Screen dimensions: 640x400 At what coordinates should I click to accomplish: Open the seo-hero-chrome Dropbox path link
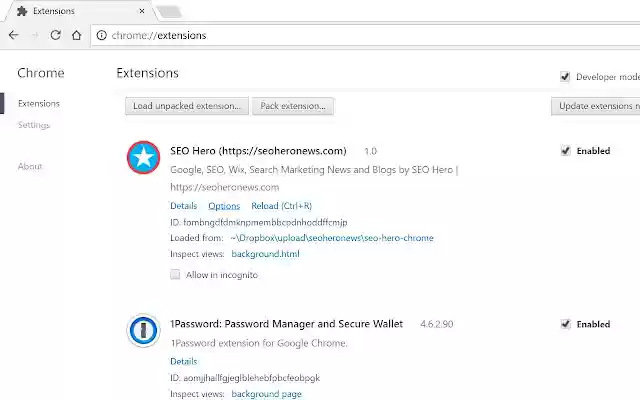332,238
